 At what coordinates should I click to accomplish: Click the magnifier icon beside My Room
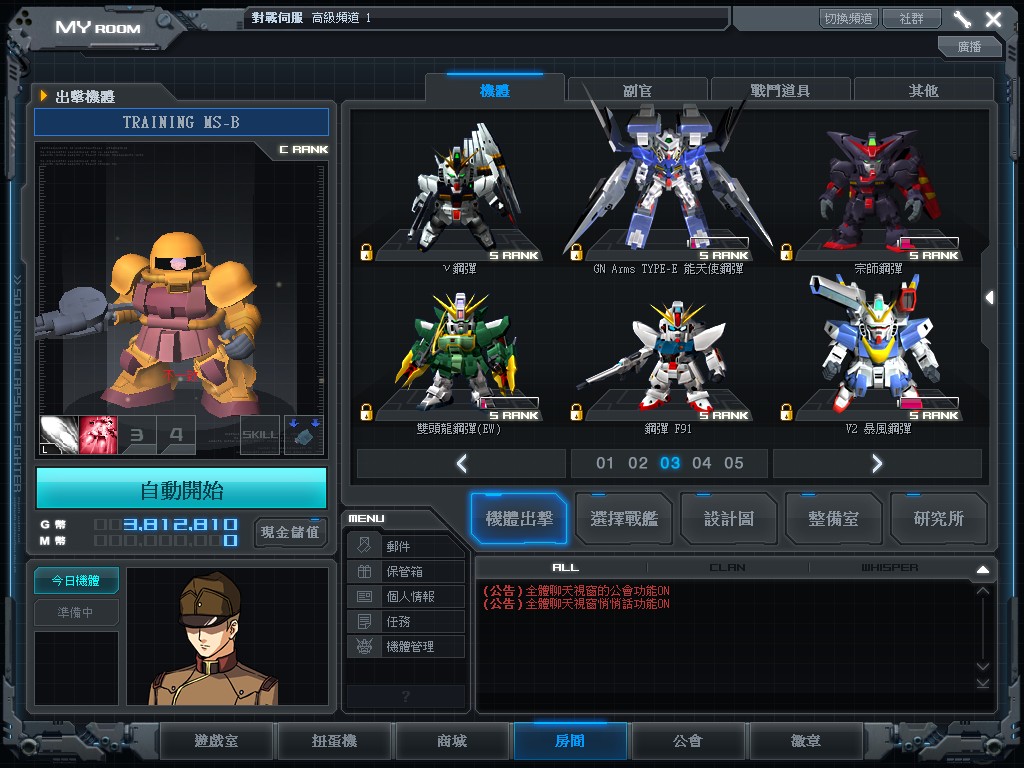165,23
